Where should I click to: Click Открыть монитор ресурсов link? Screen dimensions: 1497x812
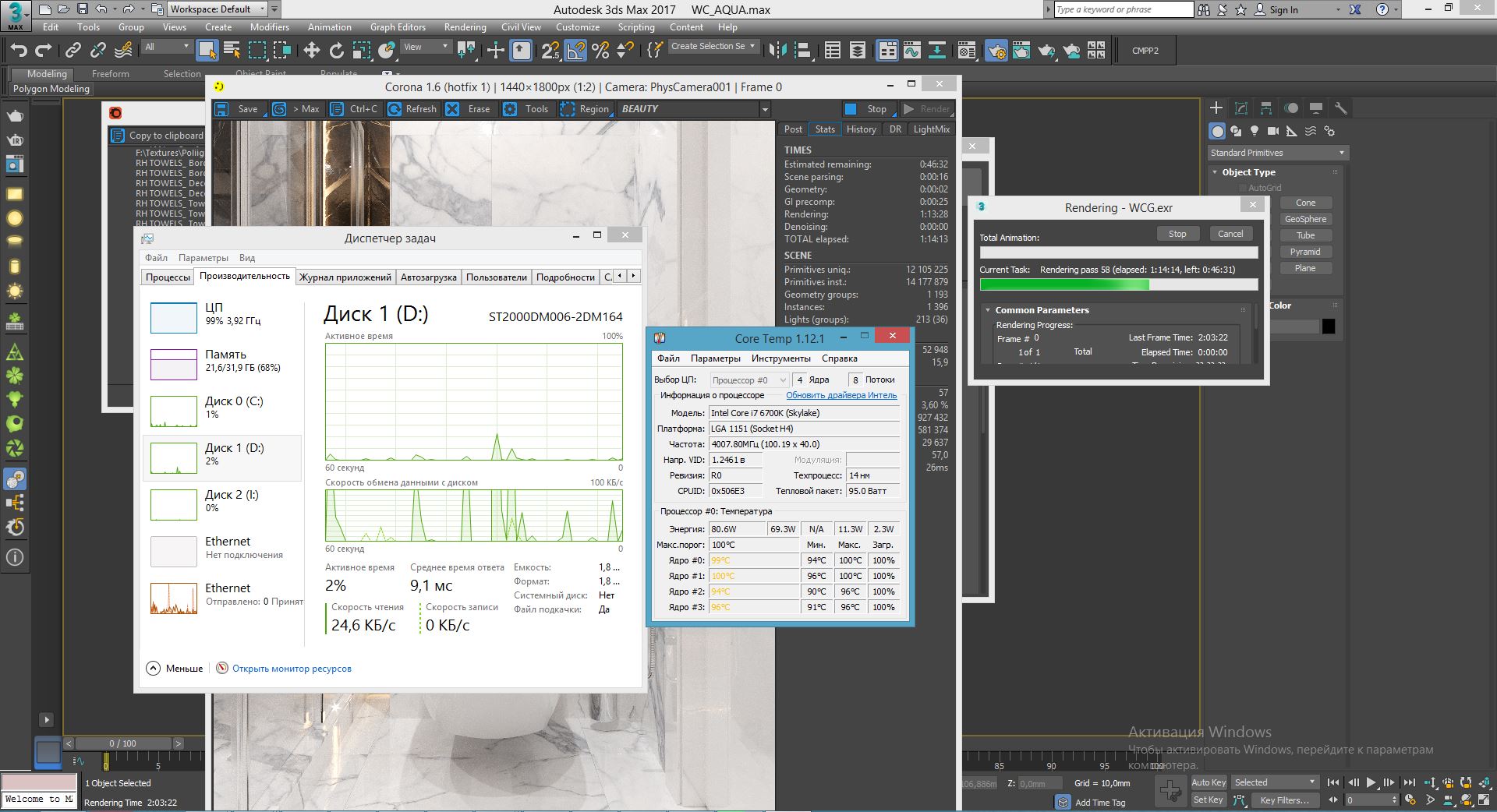click(292, 669)
